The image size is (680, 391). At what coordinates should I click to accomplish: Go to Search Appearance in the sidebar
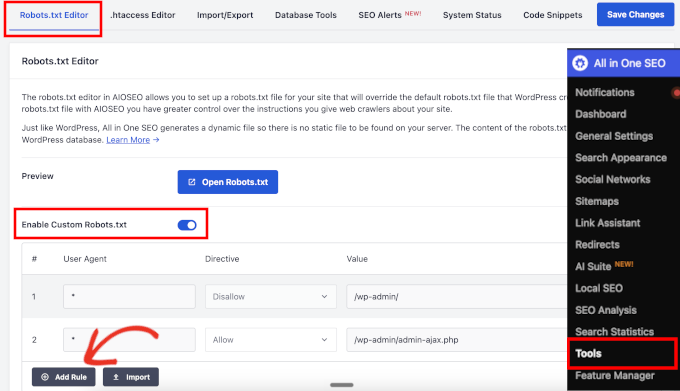click(621, 158)
